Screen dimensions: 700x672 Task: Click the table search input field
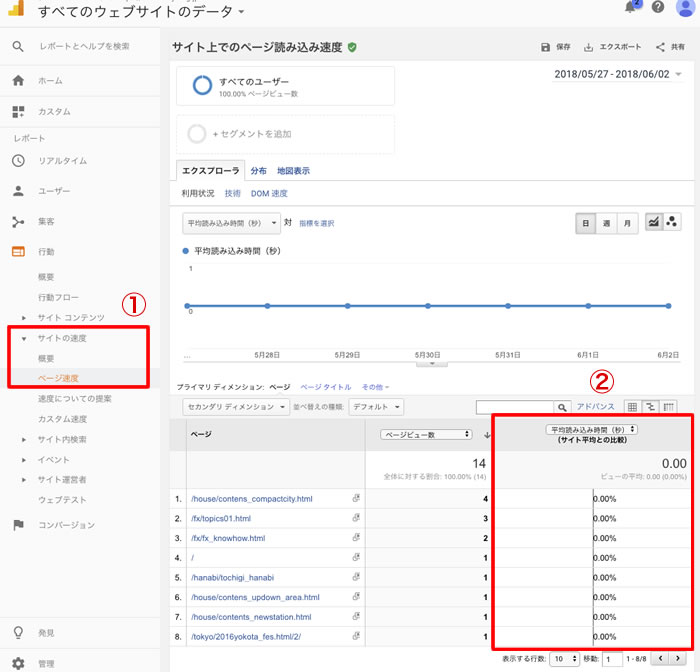click(x=514, y=407)
